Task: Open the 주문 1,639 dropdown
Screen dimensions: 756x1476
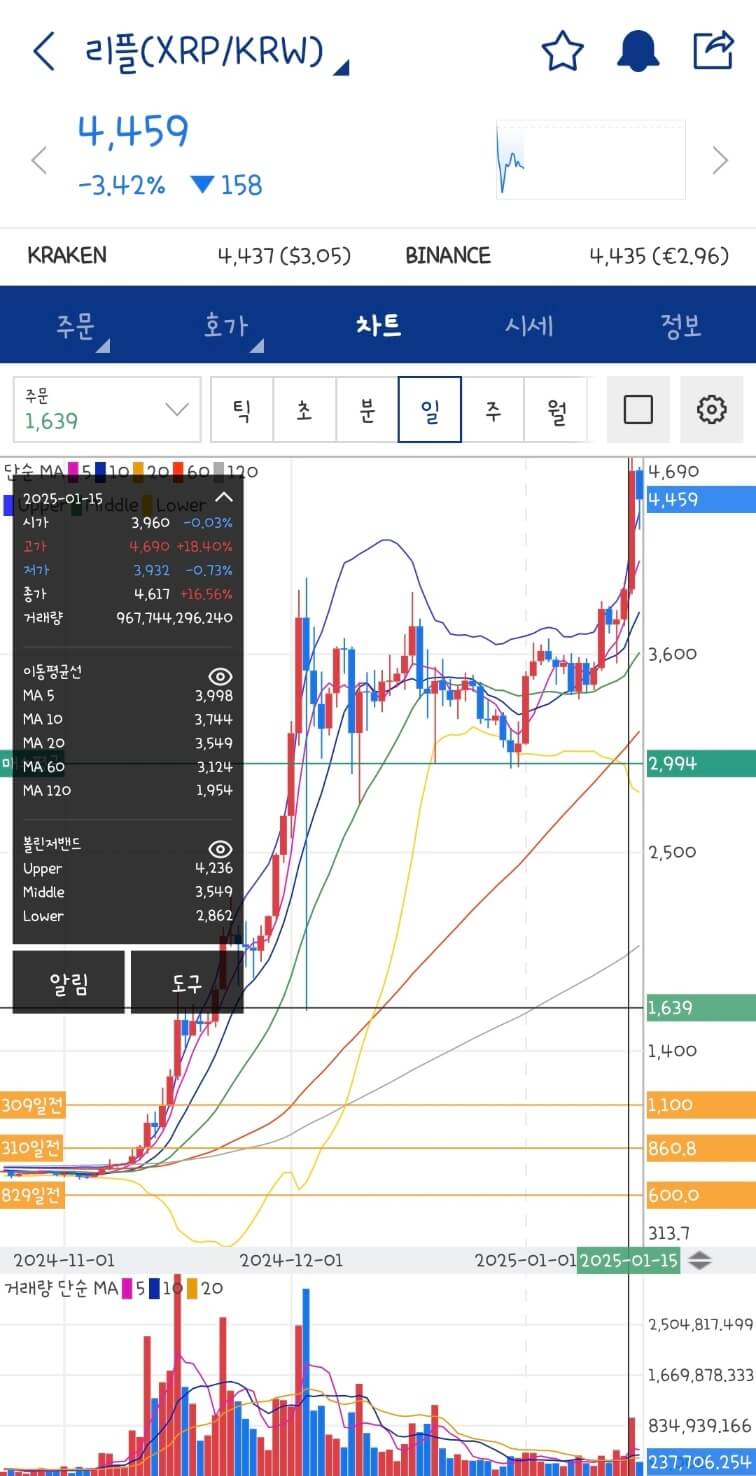Action: [107, 409]
